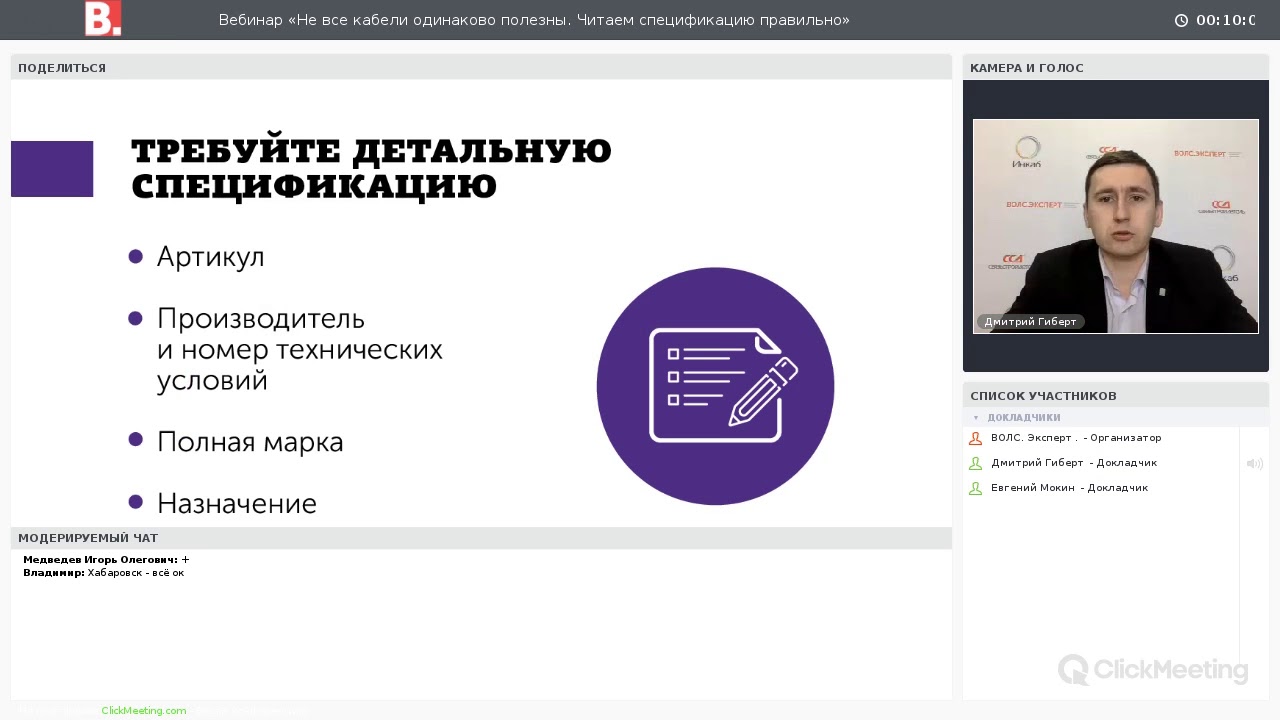Image resolution: width=1280 pixels, height=720 pixels.
Task: Click the speaker video thumbnail
Action: [1116, 226]
